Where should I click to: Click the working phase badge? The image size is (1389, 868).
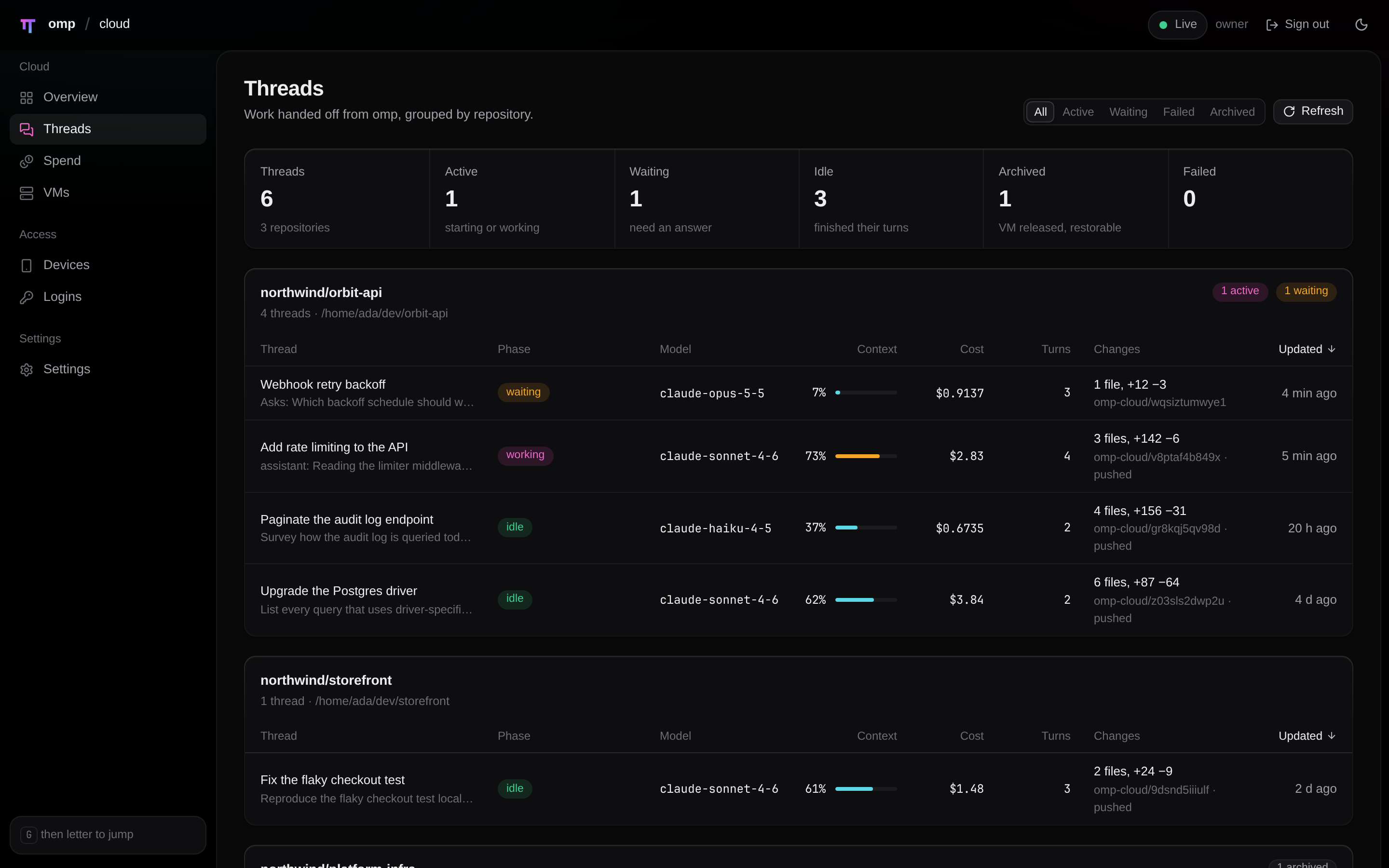coord(525,455)
